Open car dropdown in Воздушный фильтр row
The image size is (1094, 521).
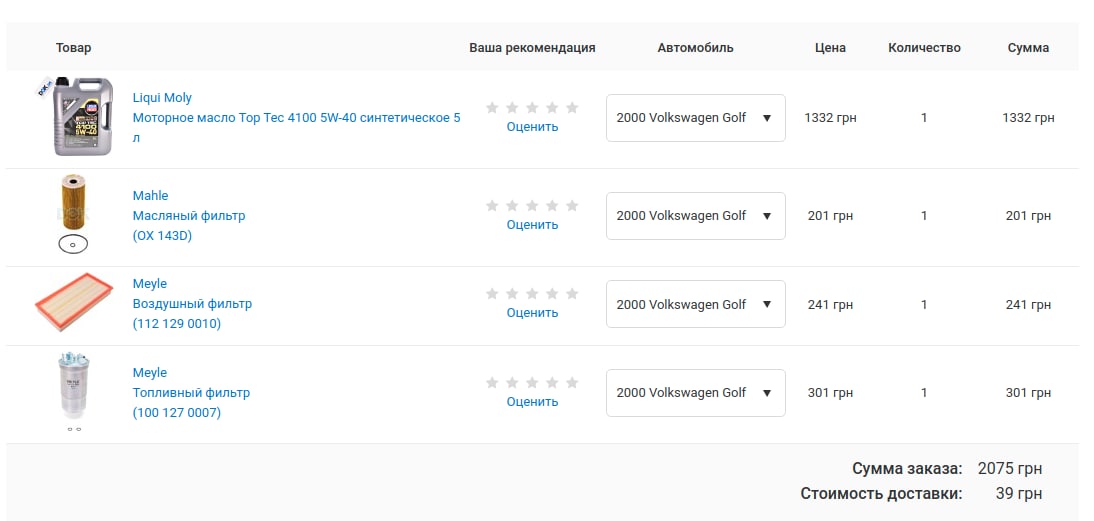point(696,304)
